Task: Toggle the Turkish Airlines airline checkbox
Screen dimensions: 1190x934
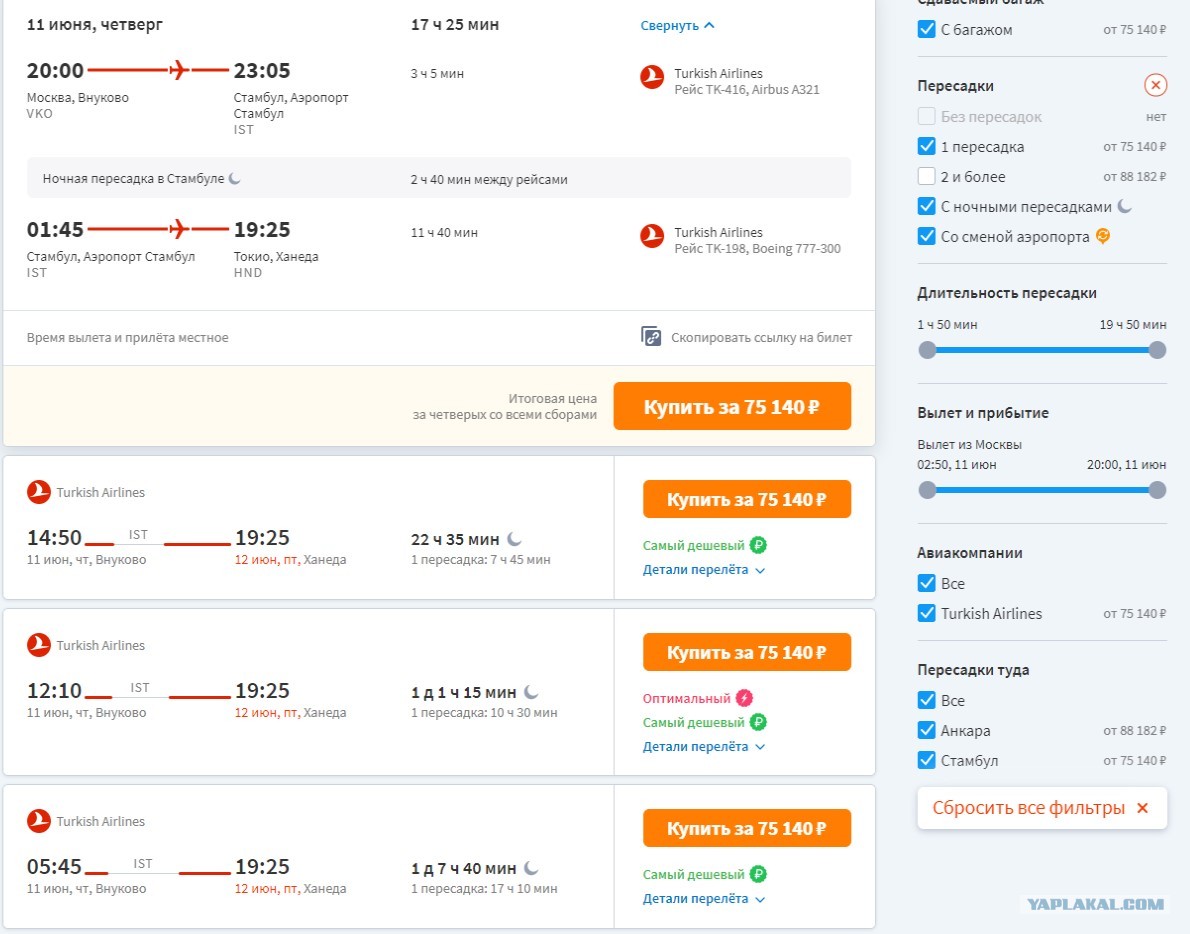Action: coord(926,613)
